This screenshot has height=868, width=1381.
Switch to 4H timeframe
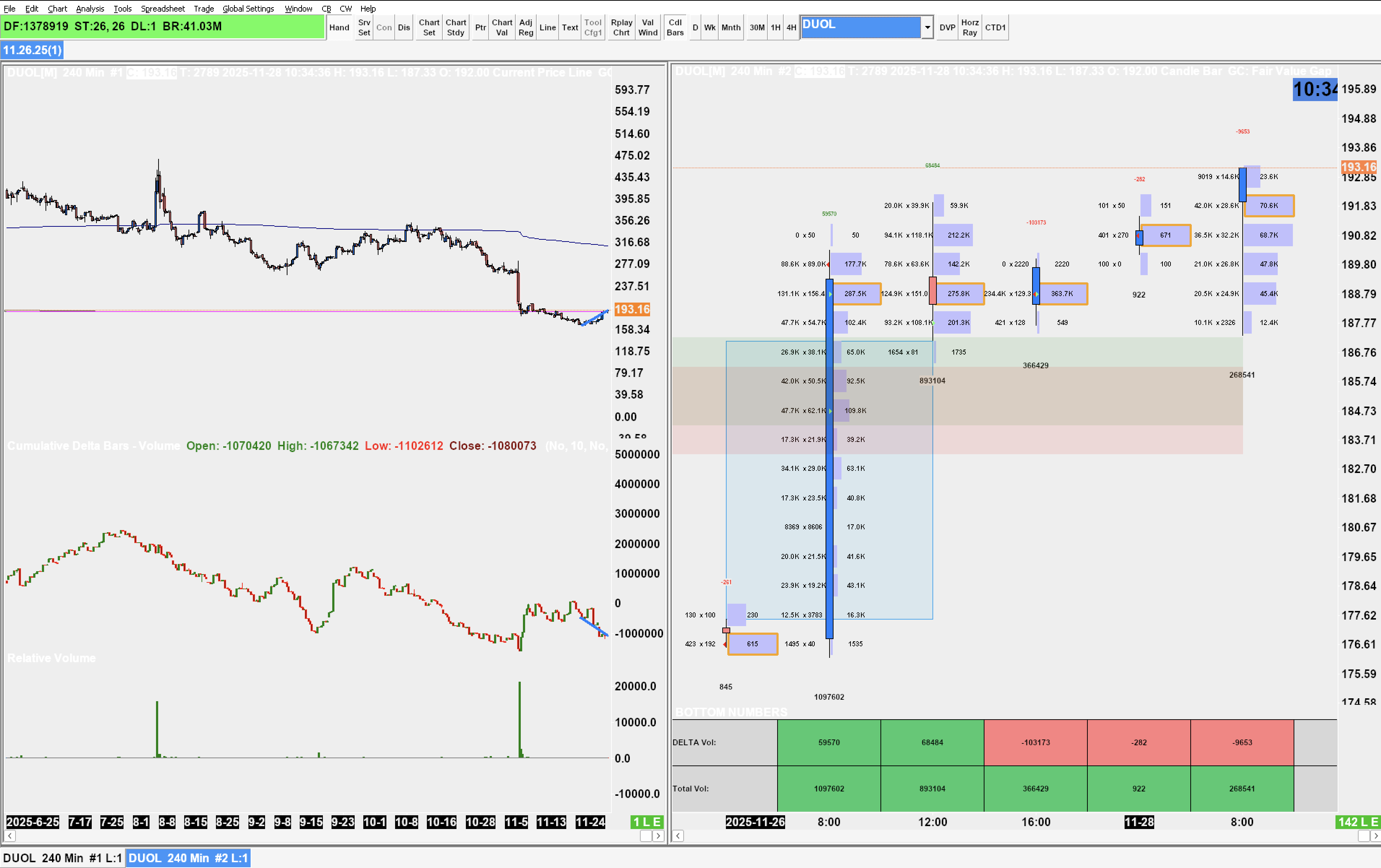791,27
